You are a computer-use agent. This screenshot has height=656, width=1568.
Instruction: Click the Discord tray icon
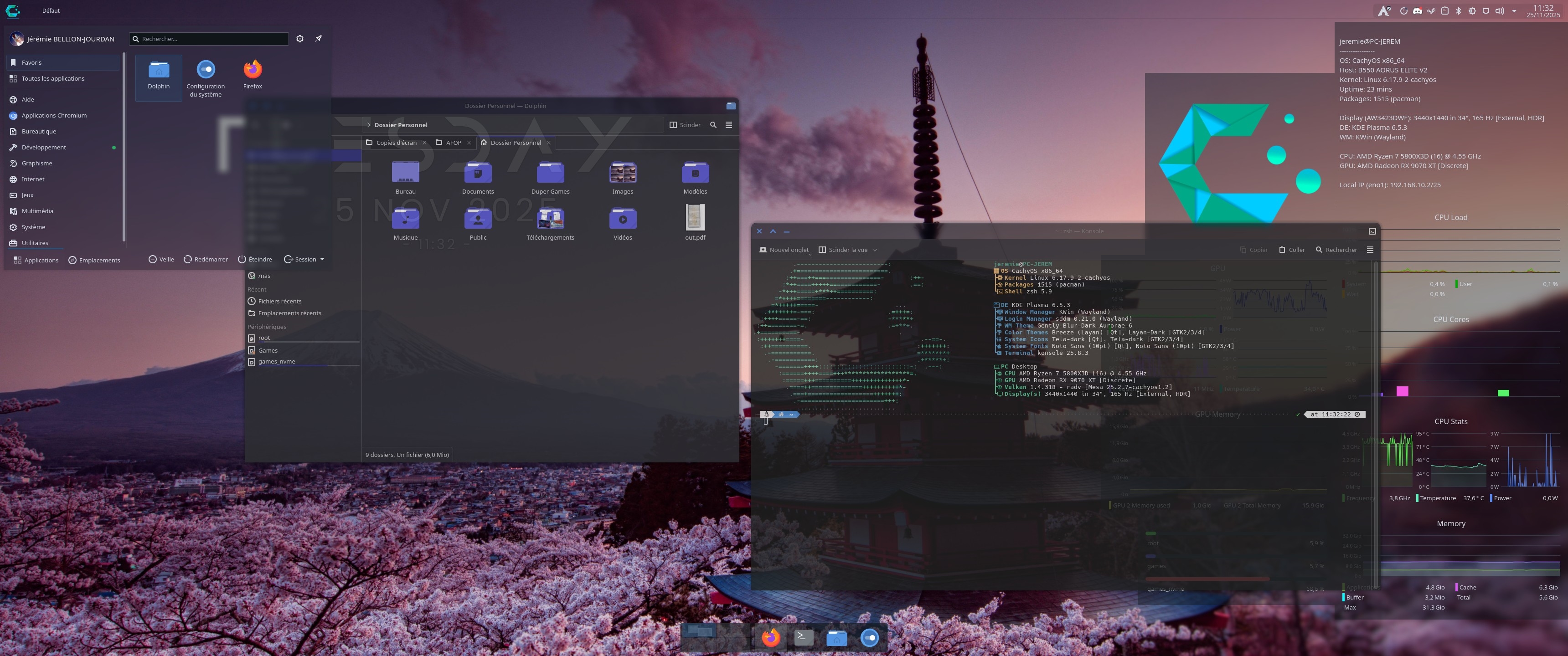(x=1418, y=11)
